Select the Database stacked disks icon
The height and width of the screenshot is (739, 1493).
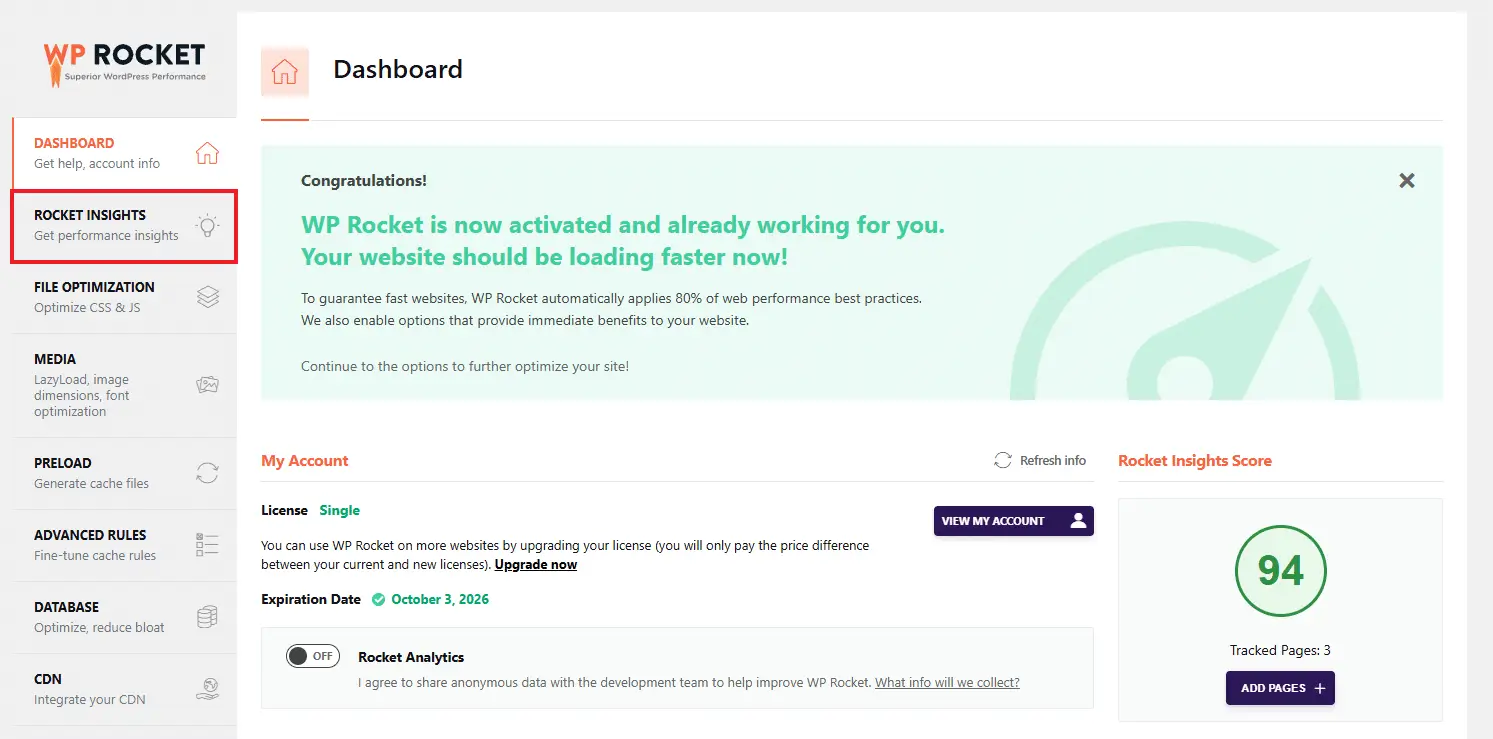click(207, 616)
